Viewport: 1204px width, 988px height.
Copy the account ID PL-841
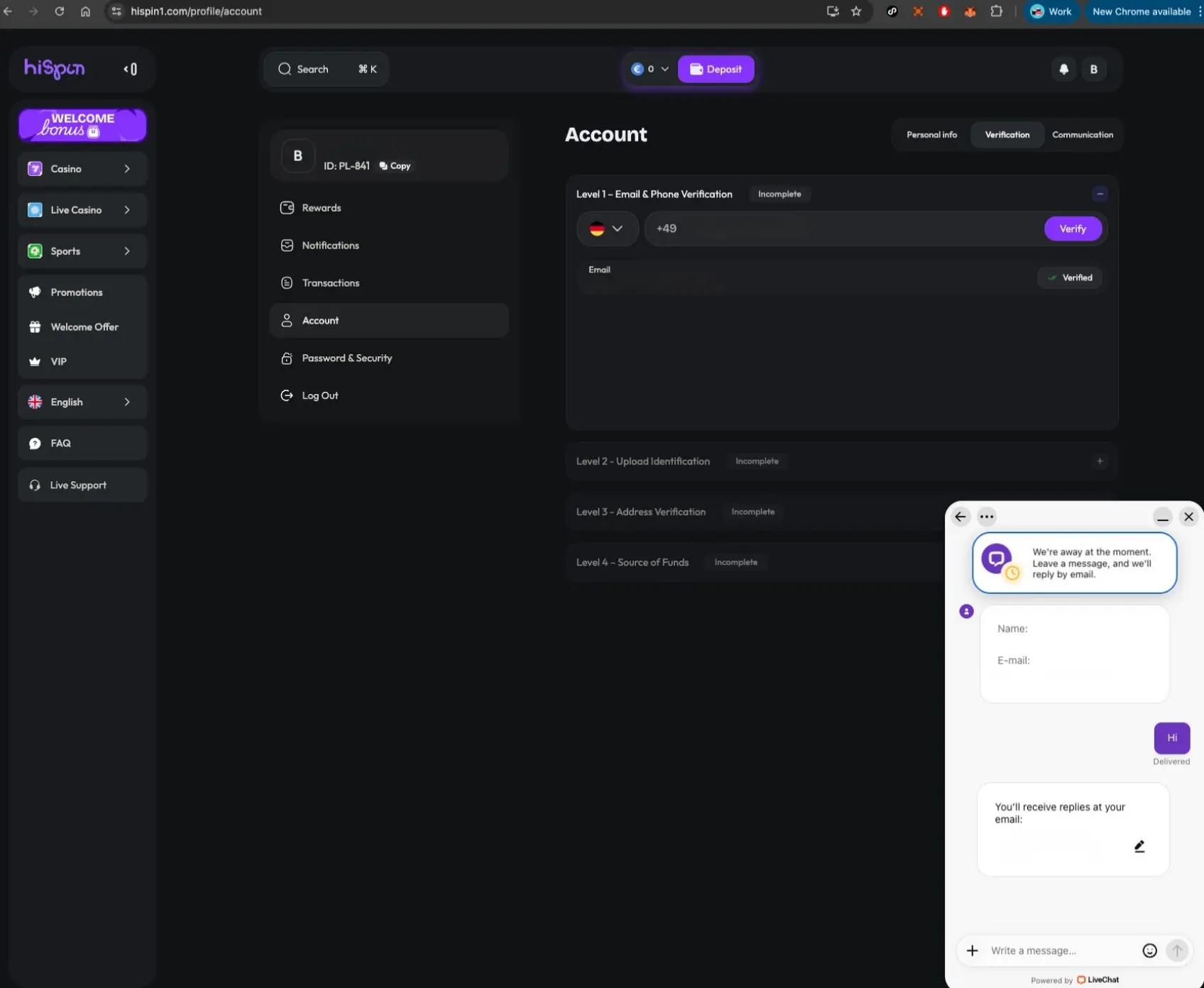click(x=395, y=166)
